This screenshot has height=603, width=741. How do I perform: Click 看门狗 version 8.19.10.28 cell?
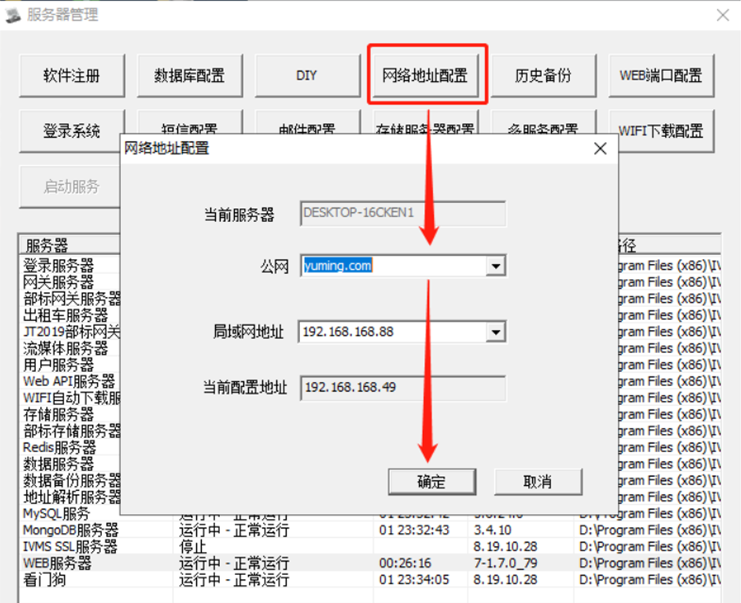coord(505,580)
